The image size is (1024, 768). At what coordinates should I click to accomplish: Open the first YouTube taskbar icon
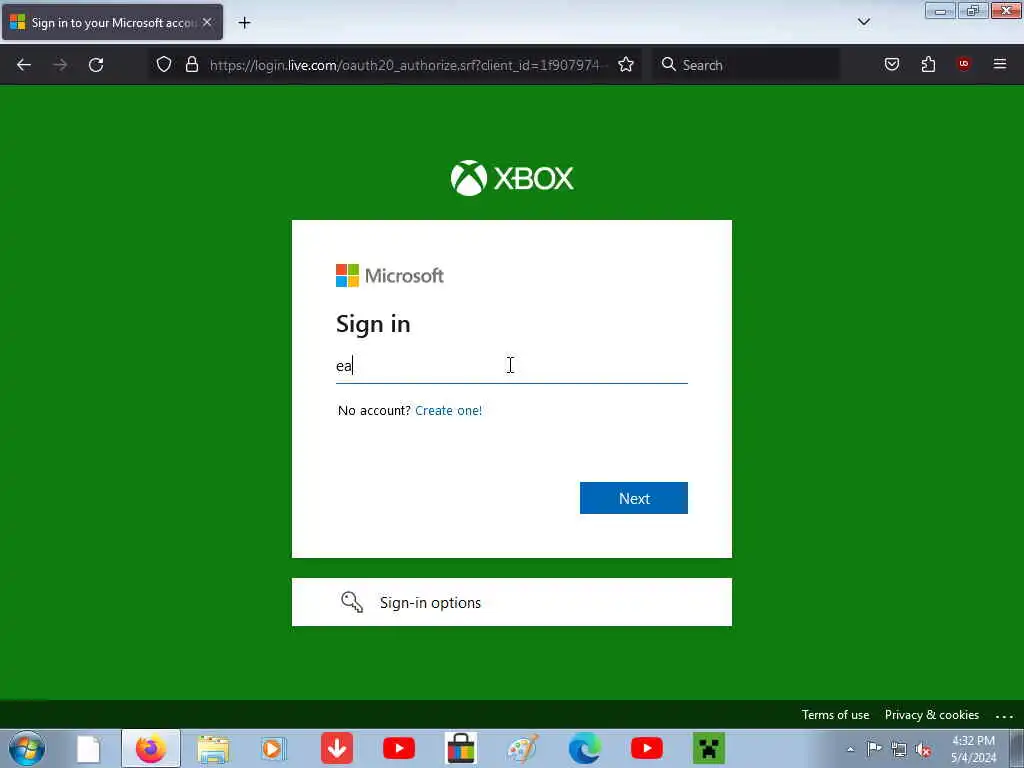pos(398,748)
